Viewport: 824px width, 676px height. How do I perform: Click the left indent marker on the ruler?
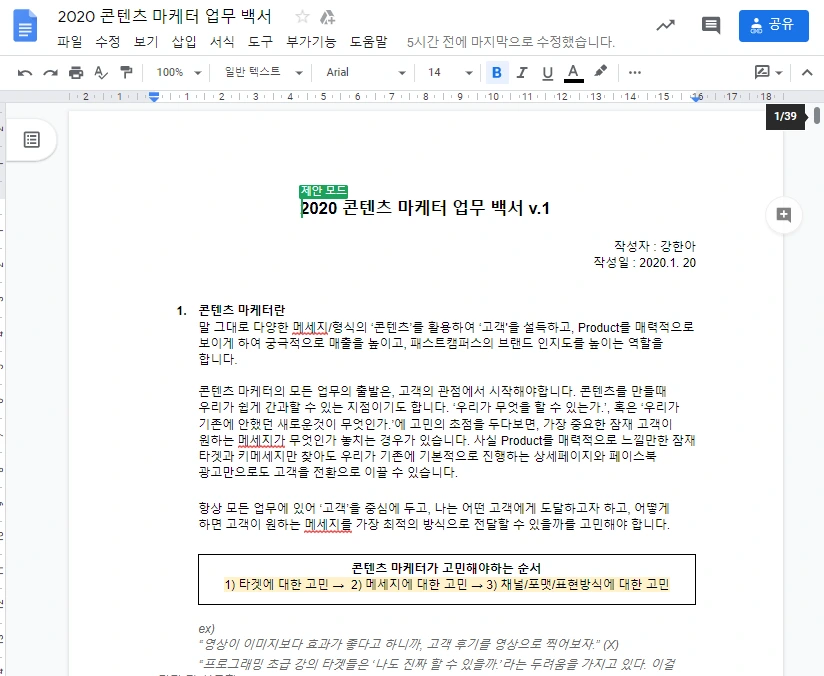click(x=154, y=97)
